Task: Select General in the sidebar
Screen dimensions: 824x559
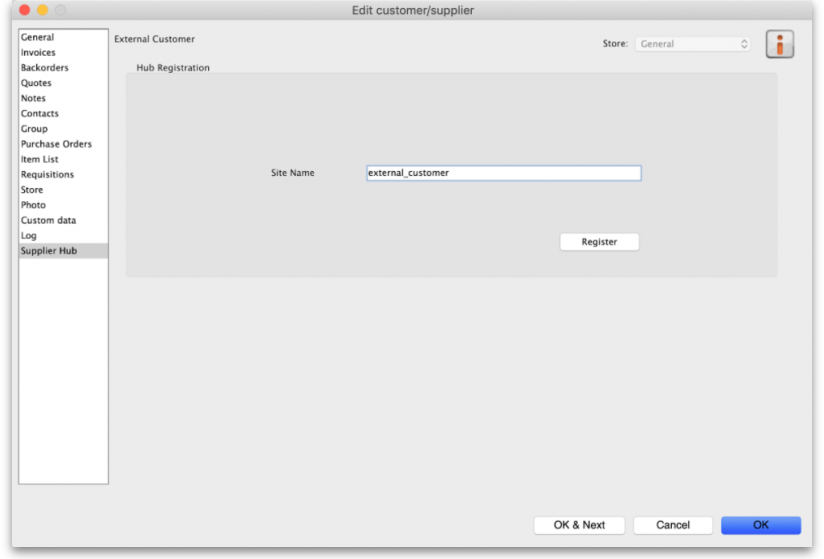Action: (x=38, y=38)
